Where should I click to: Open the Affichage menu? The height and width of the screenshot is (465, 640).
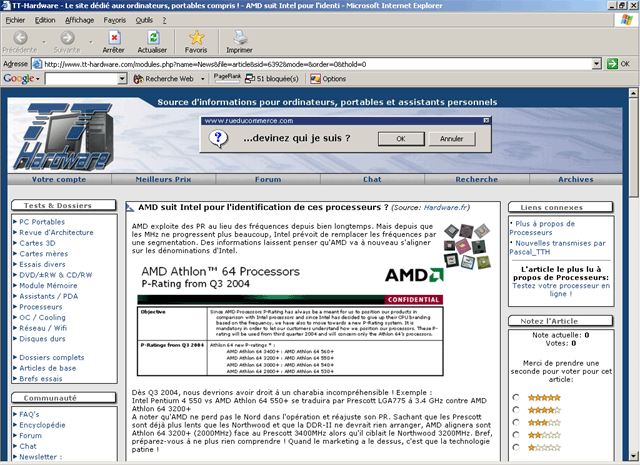(x=79, y=20)
